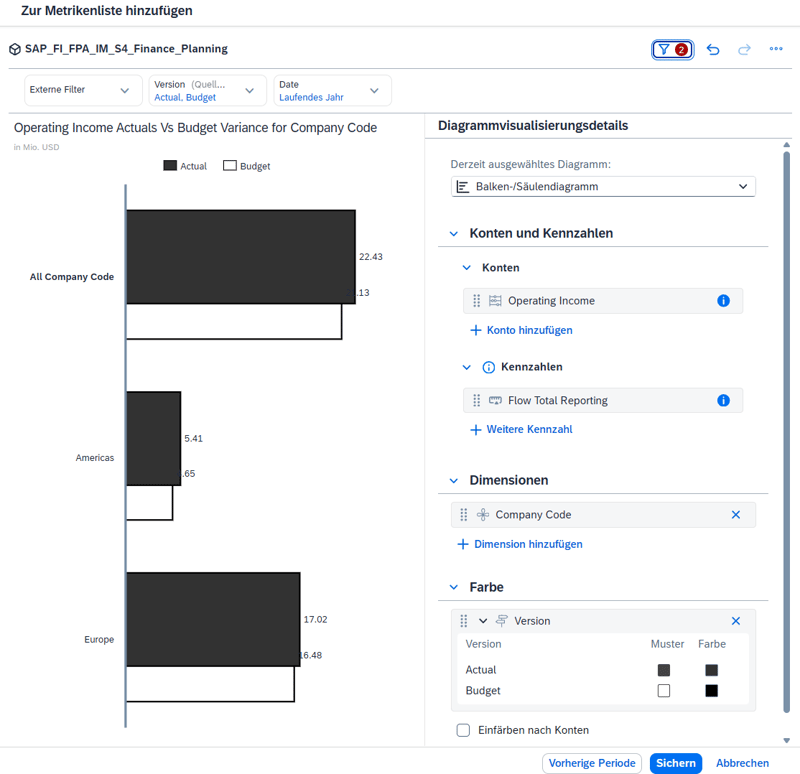Viewport: 800px width, 774px height.
Task: Click the info icon next to Operating Income
Action: pos(723,300)
